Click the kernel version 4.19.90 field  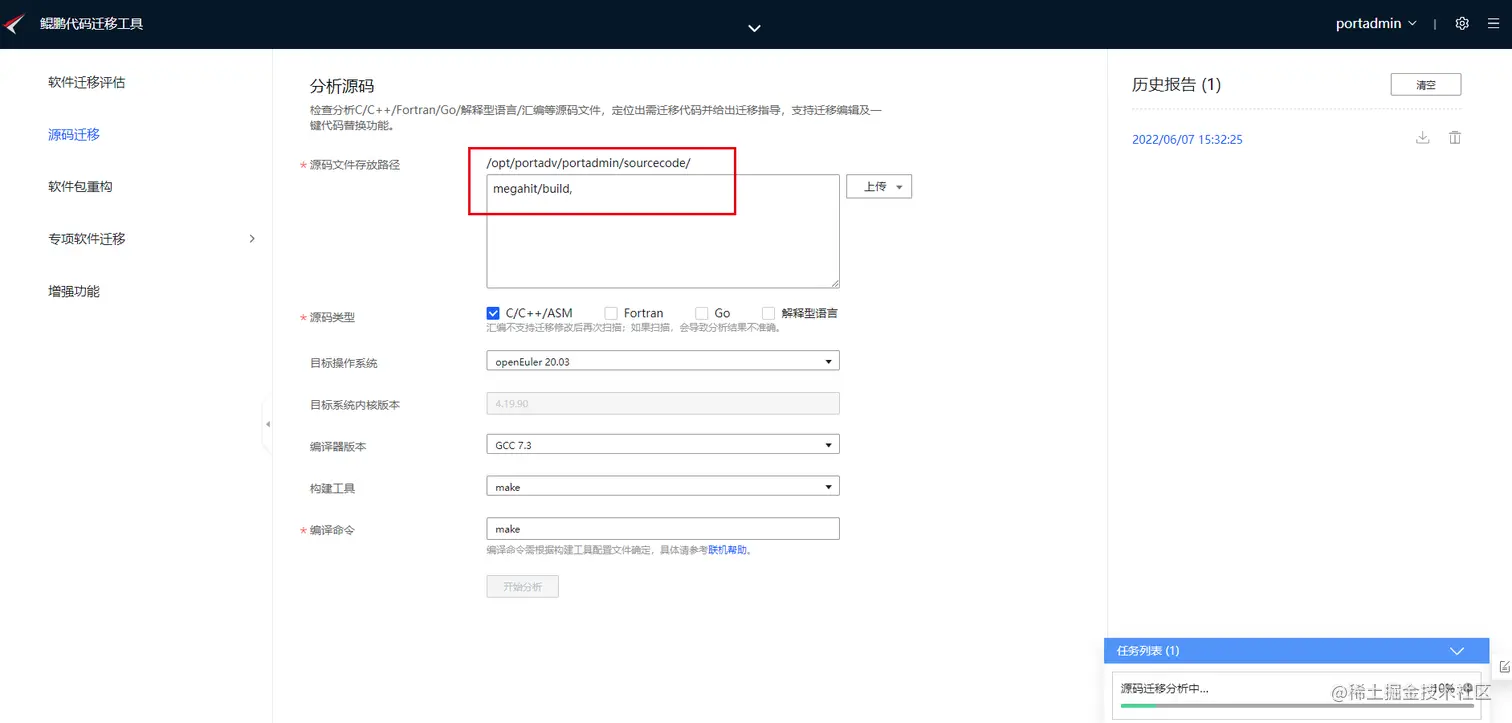click(663, 403)
